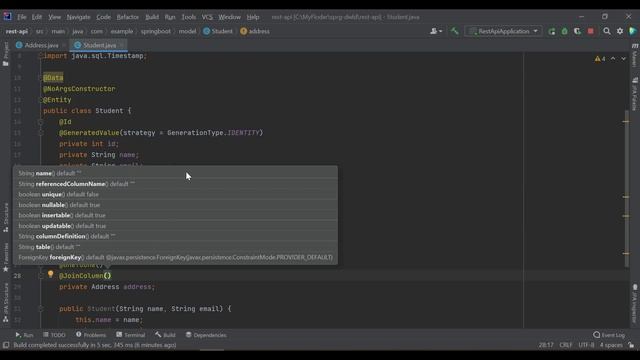Close the Student.java tab

click(122, 45)
